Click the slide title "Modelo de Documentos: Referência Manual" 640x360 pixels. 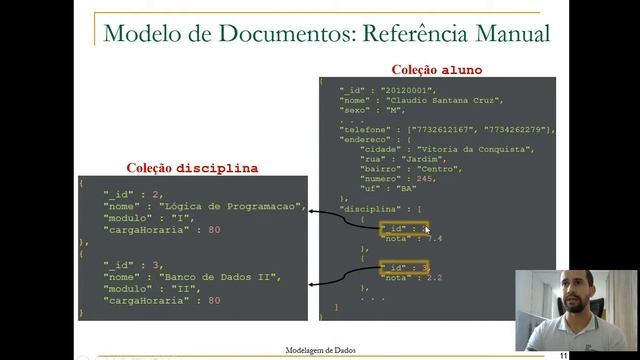[x=327, y=33]
